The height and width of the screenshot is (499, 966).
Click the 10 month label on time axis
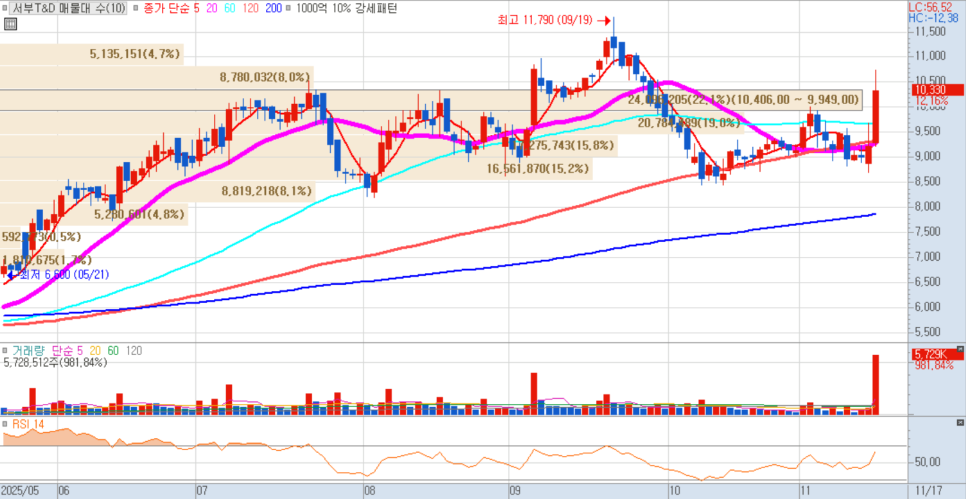point(675,492)
